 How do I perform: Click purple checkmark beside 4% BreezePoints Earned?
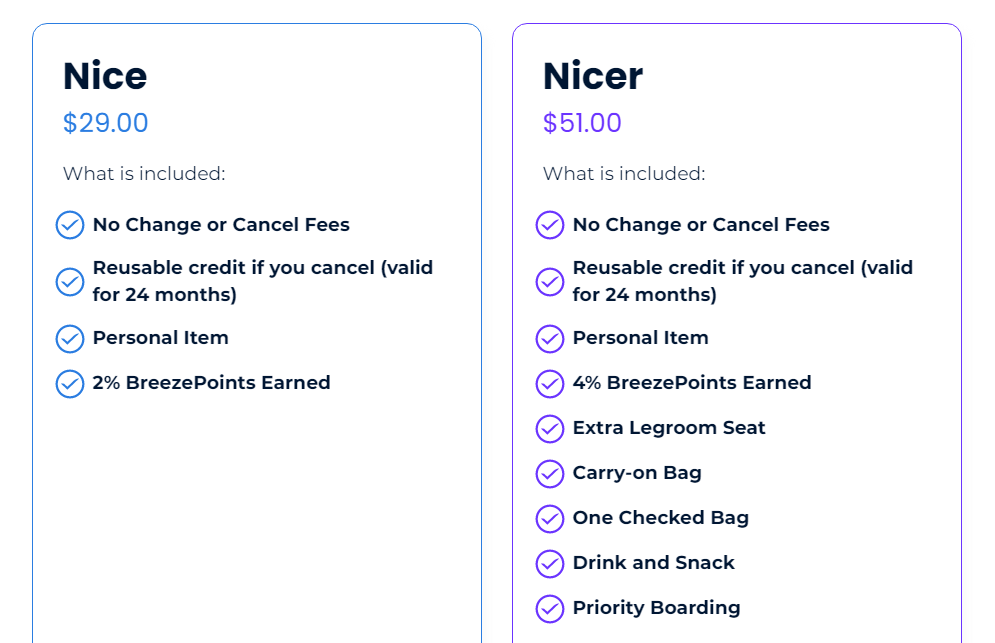(550, 383)
